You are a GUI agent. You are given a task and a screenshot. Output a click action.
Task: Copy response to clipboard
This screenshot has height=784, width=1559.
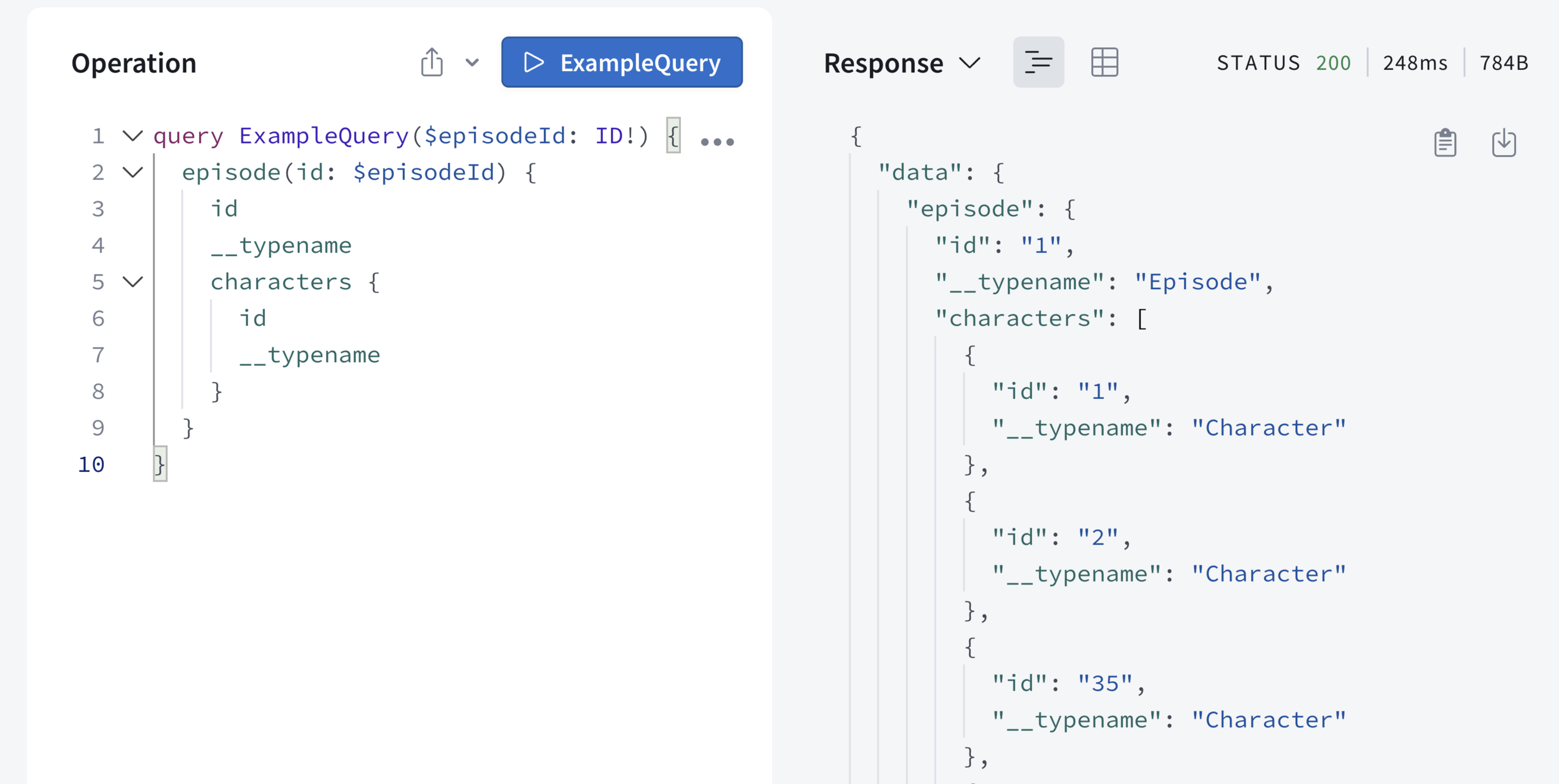1445,143
